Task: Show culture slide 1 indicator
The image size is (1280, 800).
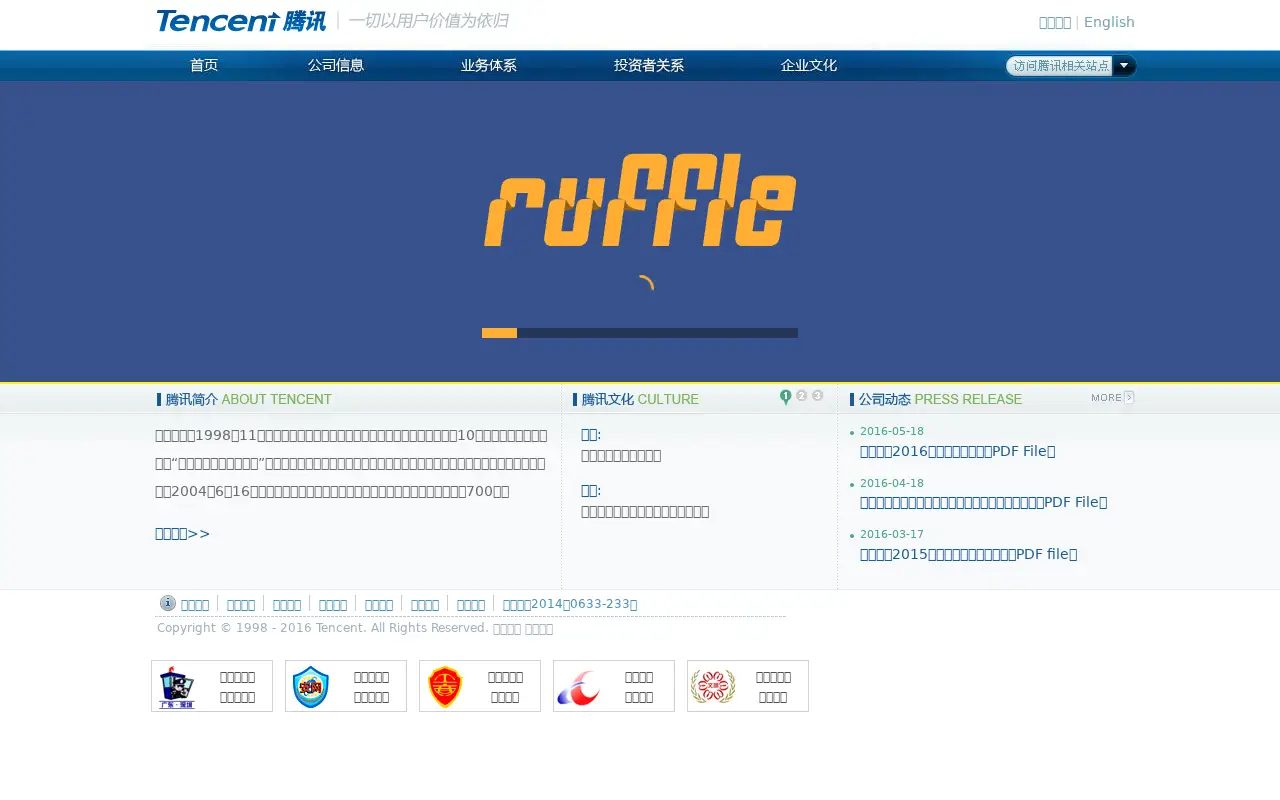Action: (786, 397)
